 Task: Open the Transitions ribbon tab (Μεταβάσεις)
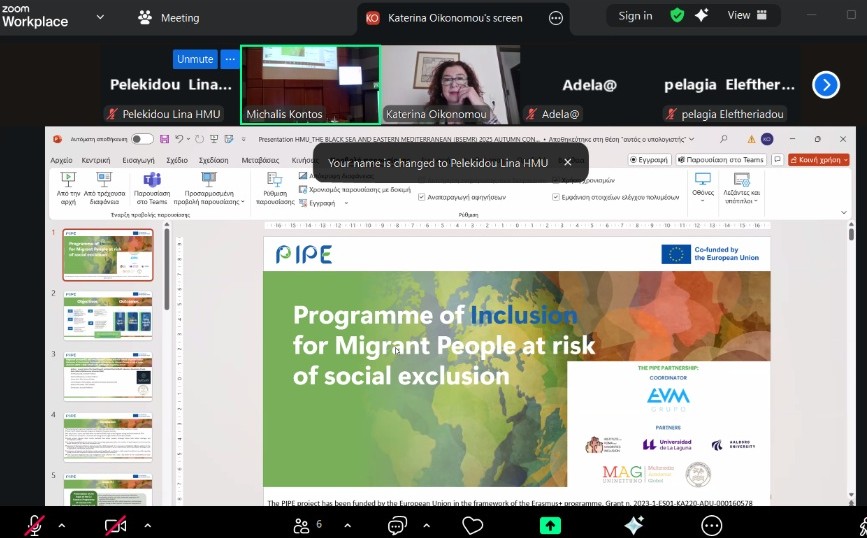coord(260,160)
